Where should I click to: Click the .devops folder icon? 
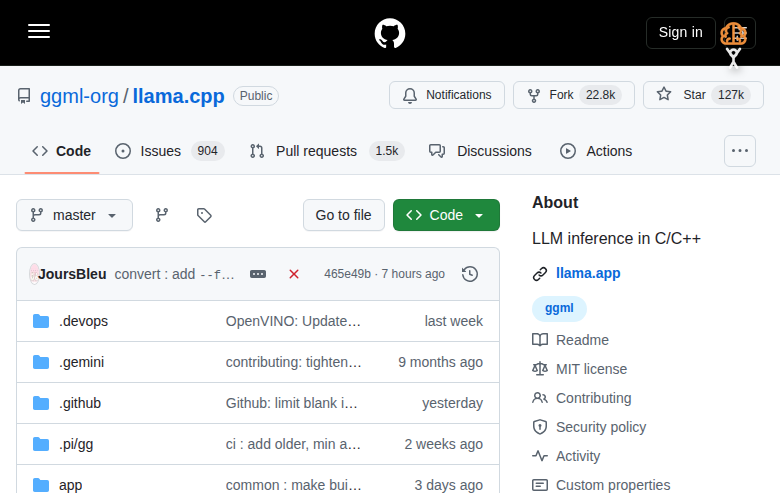tap(41, 321)
